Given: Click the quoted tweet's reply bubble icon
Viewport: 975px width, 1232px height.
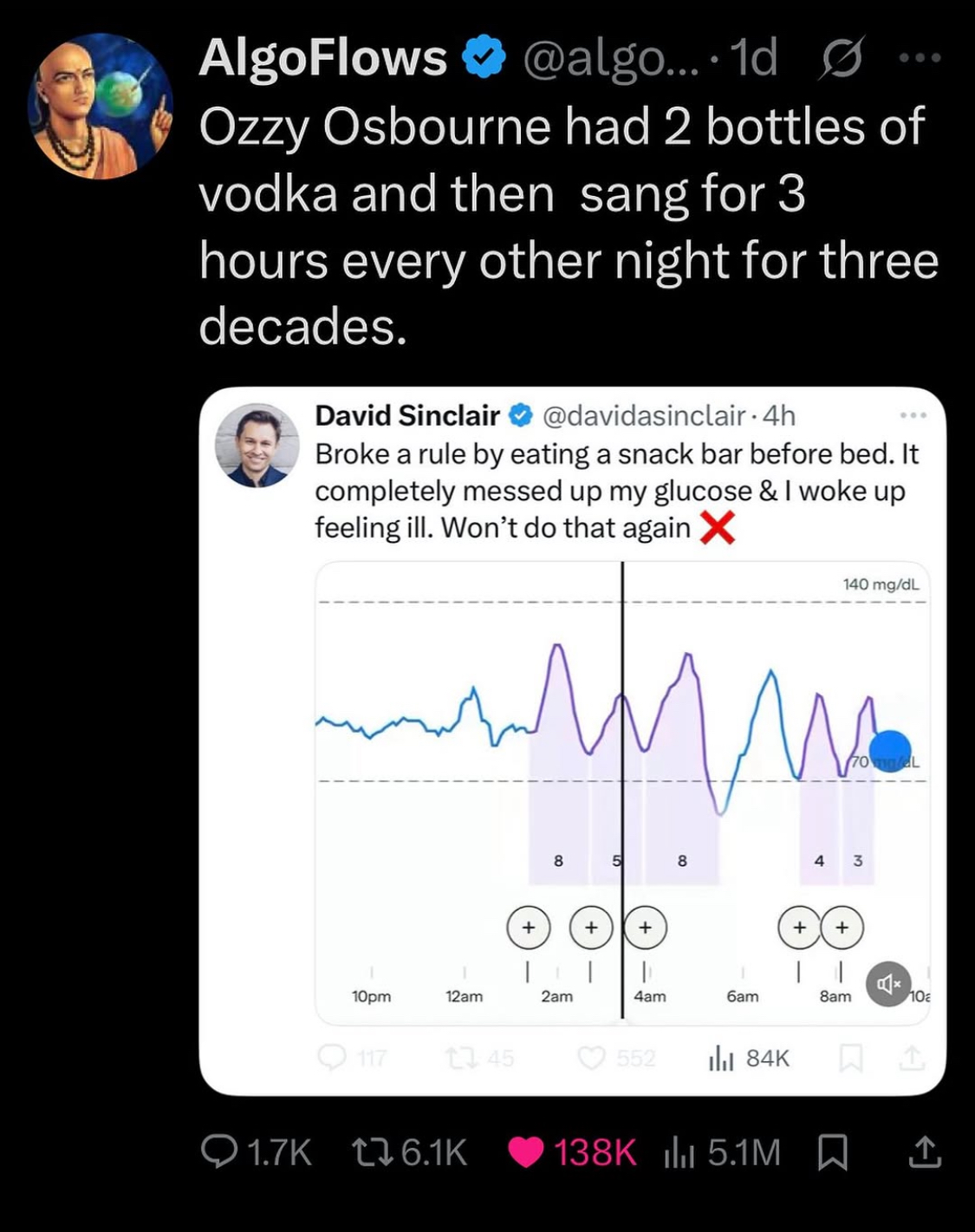Looking at the screenshot, I should click(332, 1058).
